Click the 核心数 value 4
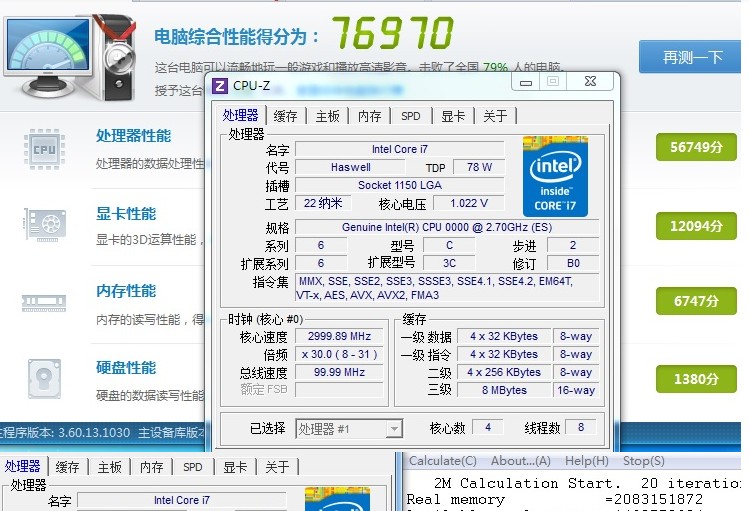Image resolution: width=749 pixels, height=511 pixels. 488,427
